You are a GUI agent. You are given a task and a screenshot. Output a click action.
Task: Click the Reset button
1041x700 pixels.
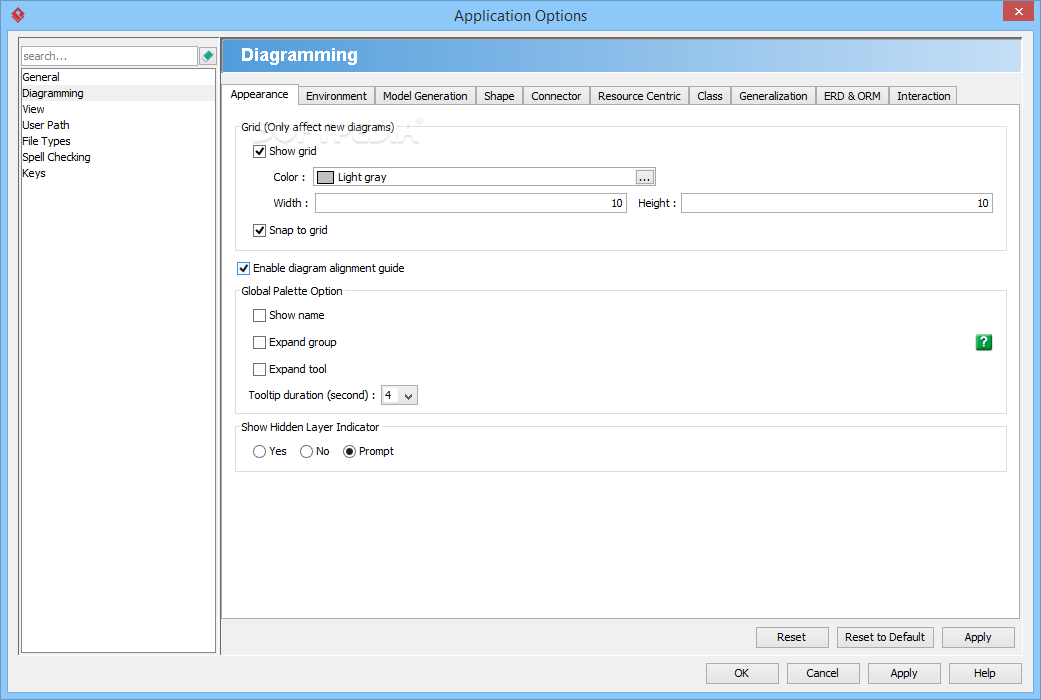792,638
